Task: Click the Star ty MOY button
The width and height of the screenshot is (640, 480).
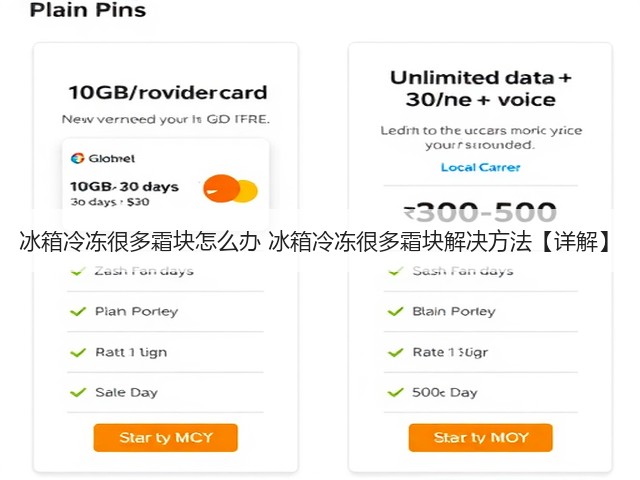Action: point(480,438)
